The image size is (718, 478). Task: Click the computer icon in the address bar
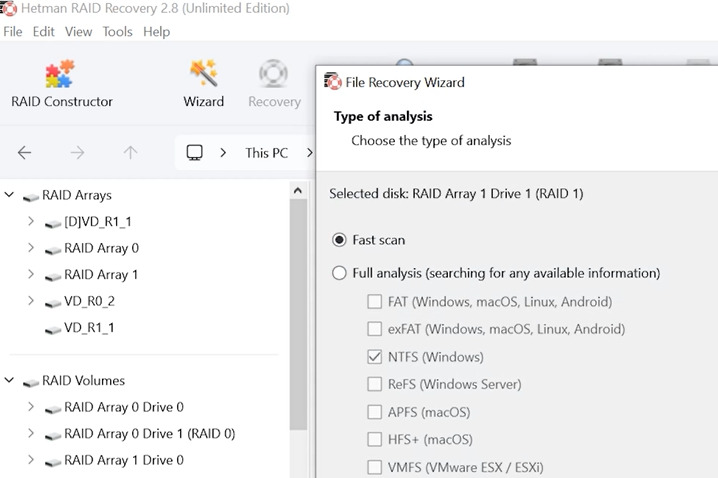pos(195,152)
